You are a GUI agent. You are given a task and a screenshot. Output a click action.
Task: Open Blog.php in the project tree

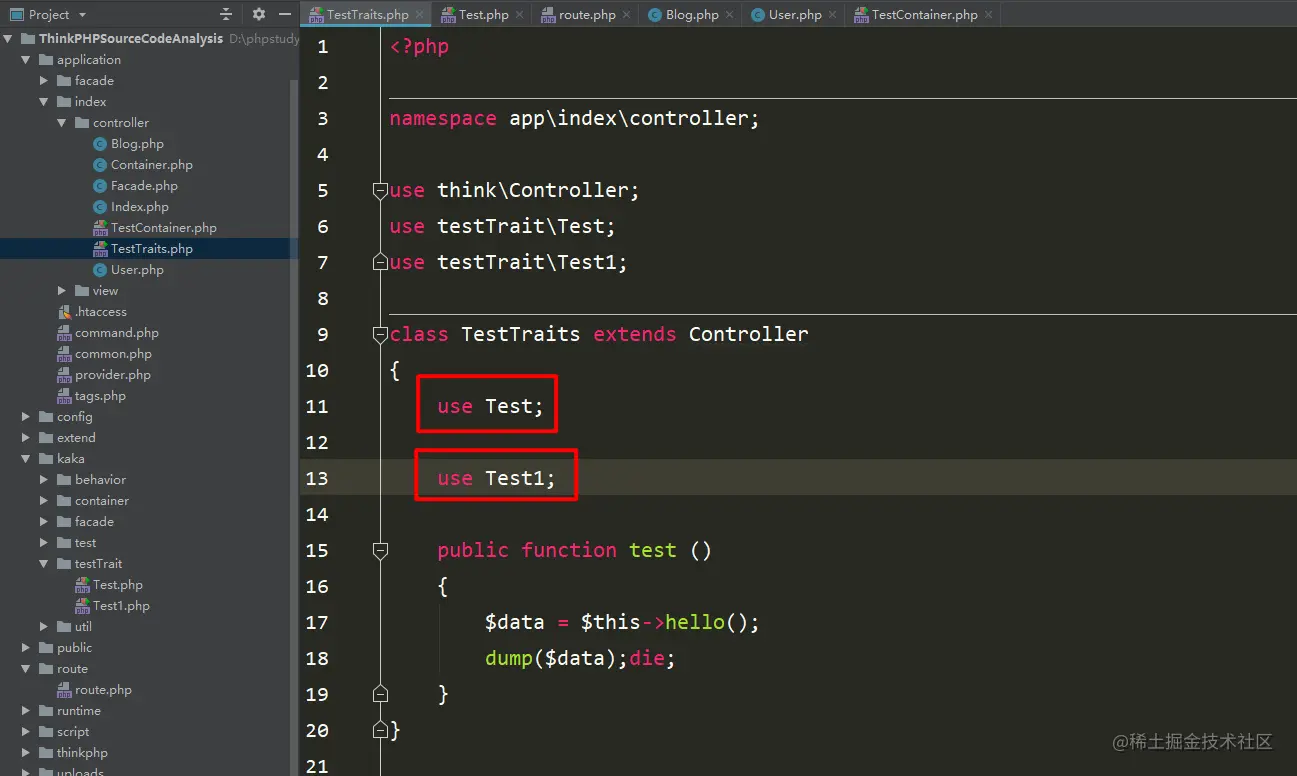pos(137,144)
